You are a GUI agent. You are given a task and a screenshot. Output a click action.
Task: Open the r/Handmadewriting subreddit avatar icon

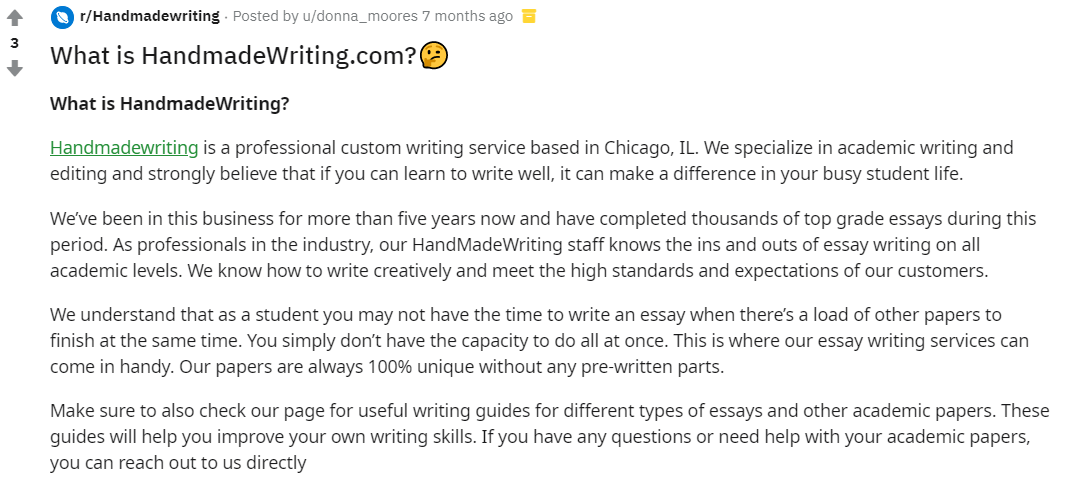click(x=62, y=16)
